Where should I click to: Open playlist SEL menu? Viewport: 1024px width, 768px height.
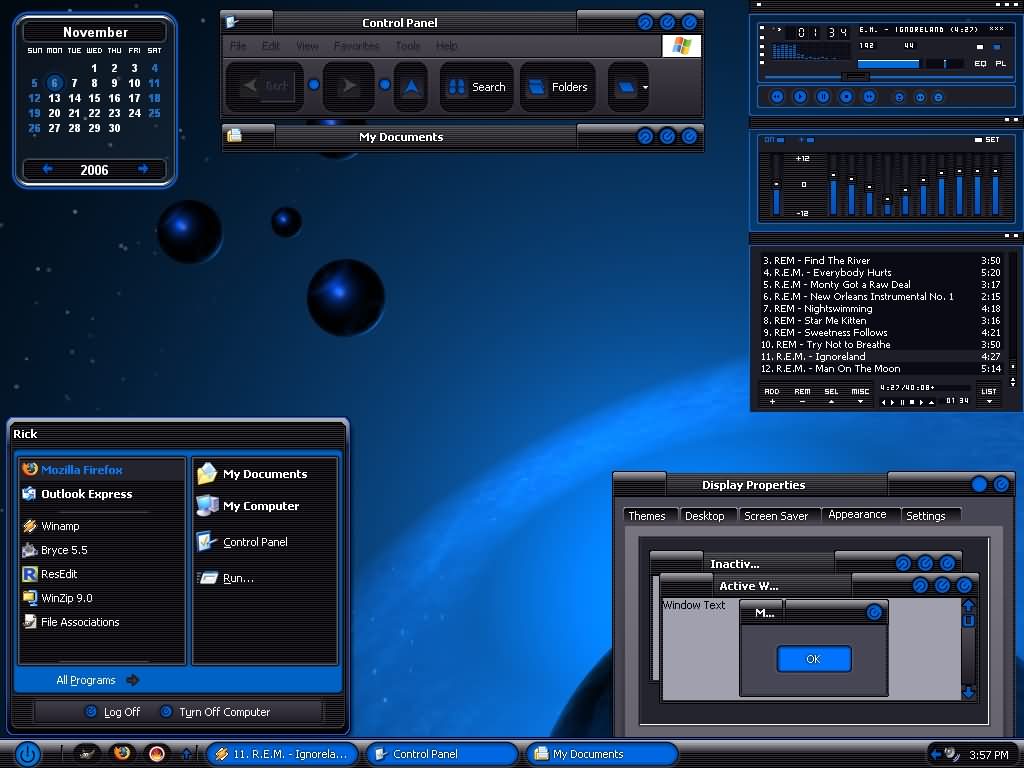[x=831, y=395]
